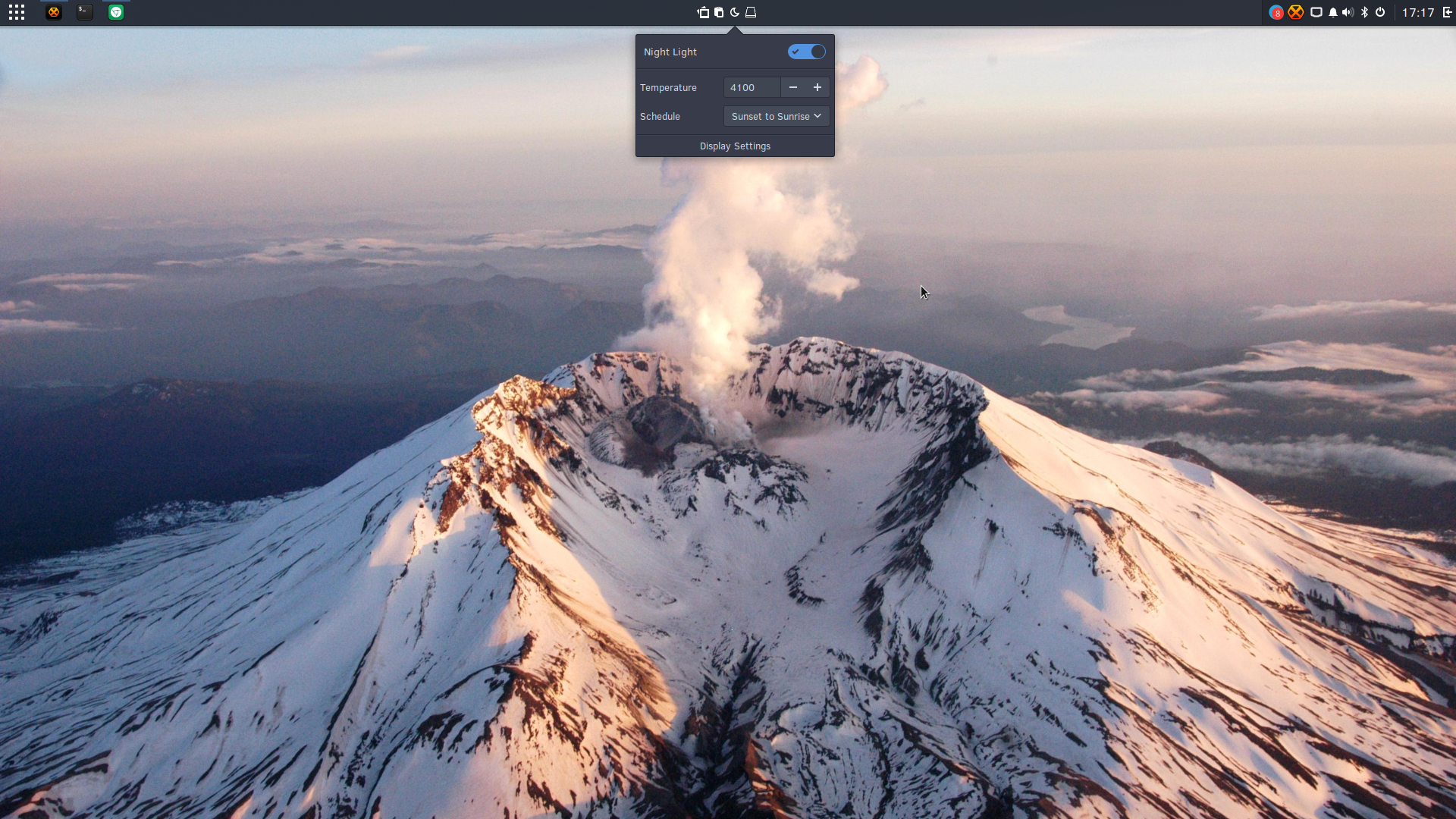Open the display tray icon
The height and width of the screenshot is (819, 1456).
tap(1316, 12)
